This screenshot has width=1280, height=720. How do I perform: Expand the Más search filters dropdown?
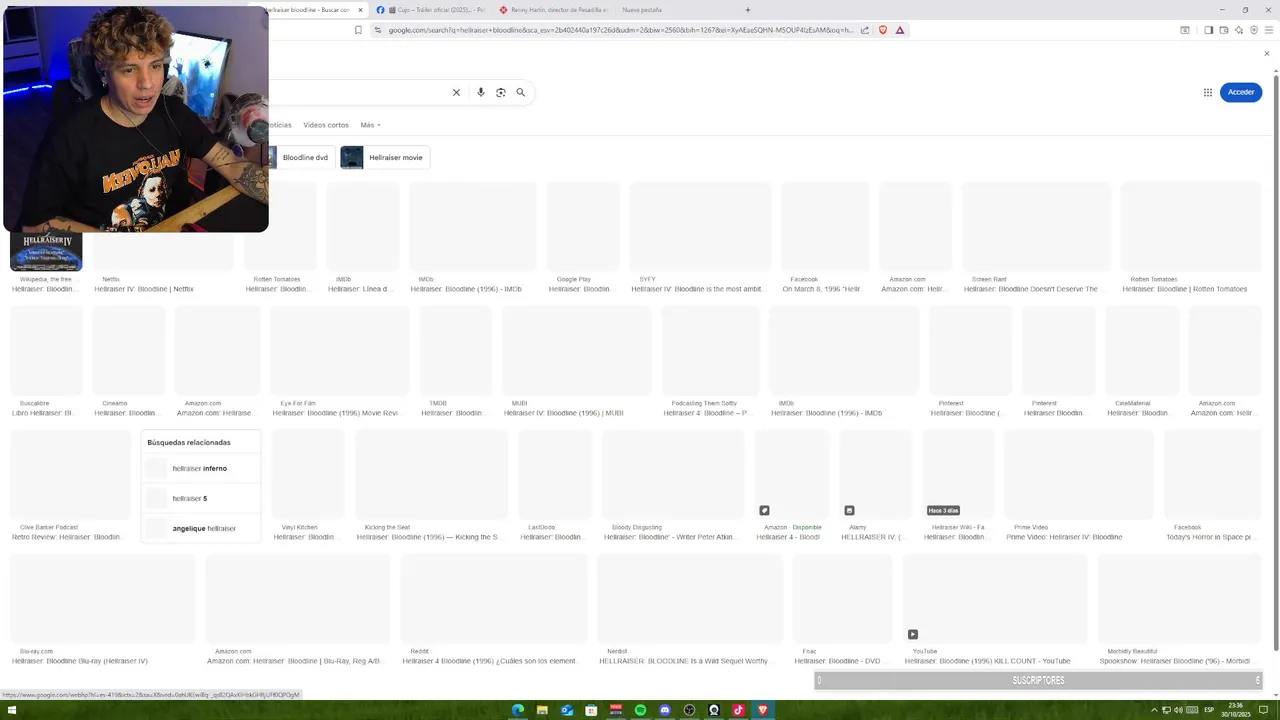coord(370,125)
